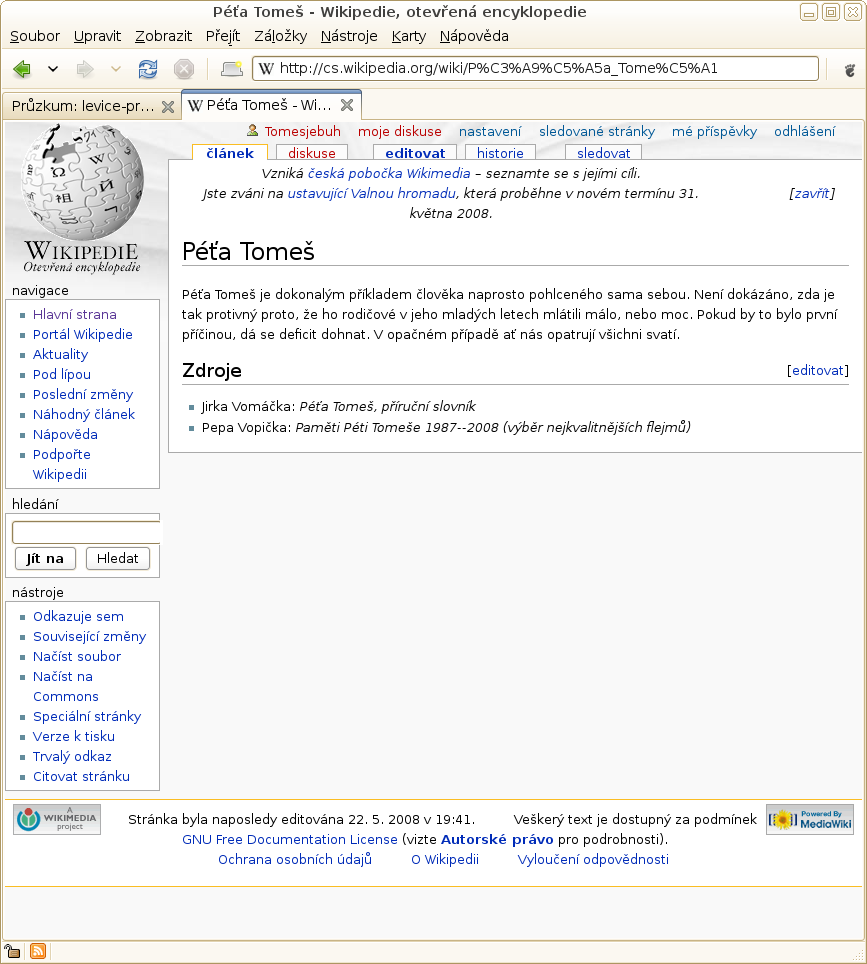Open the Soubor menu
The image size is (867, 964).
point(35,36)
